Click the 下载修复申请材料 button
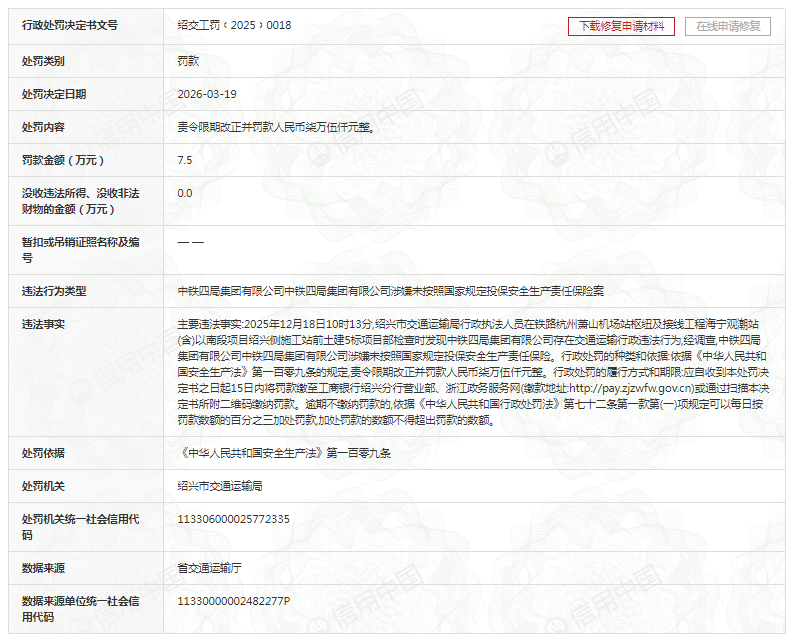Viewport: 792px width, 641px height. 621,26
